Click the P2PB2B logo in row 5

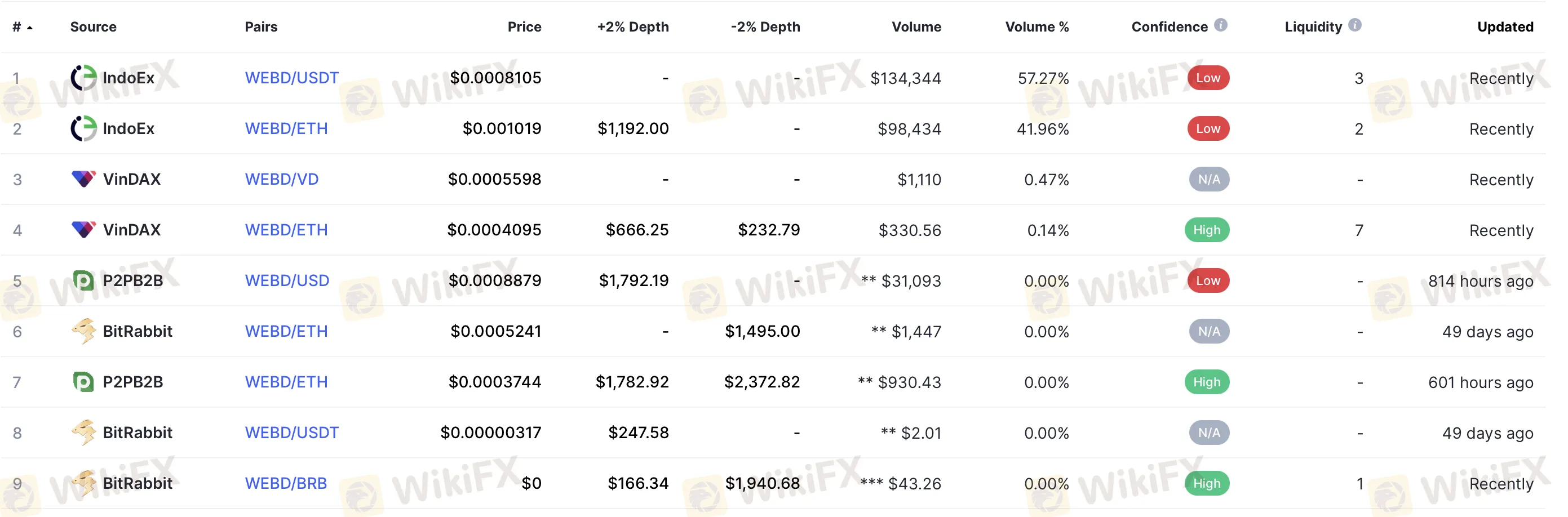(83, 280)
